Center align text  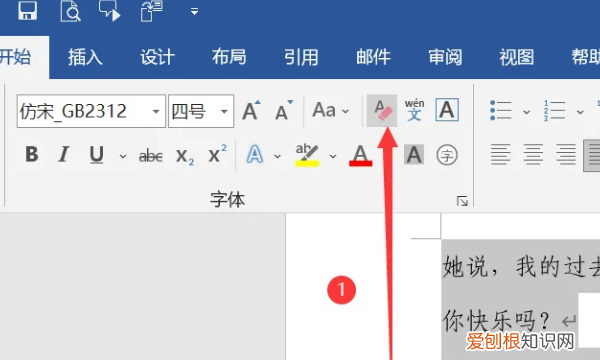click(x=533, y=155)
